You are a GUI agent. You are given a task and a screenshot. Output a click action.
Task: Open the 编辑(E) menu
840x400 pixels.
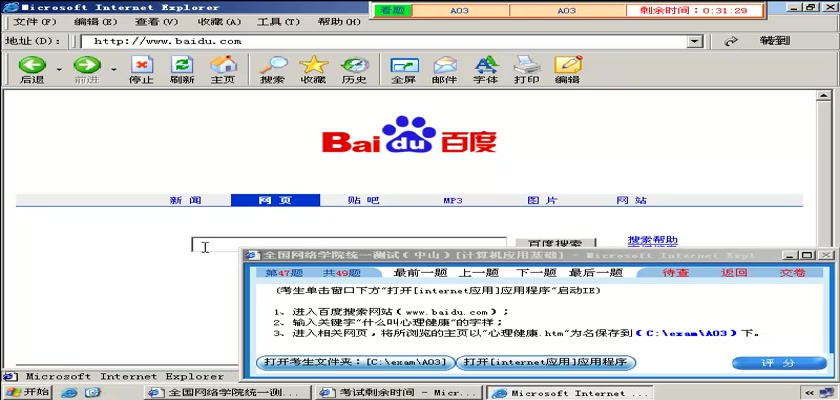click(95, 22)
